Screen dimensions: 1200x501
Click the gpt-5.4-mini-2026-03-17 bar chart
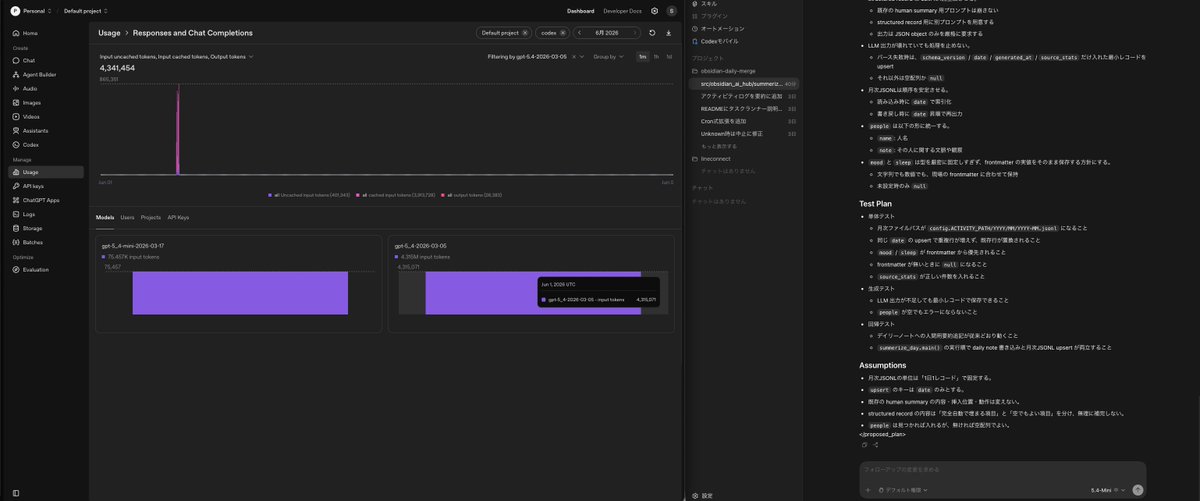[240, 293]
